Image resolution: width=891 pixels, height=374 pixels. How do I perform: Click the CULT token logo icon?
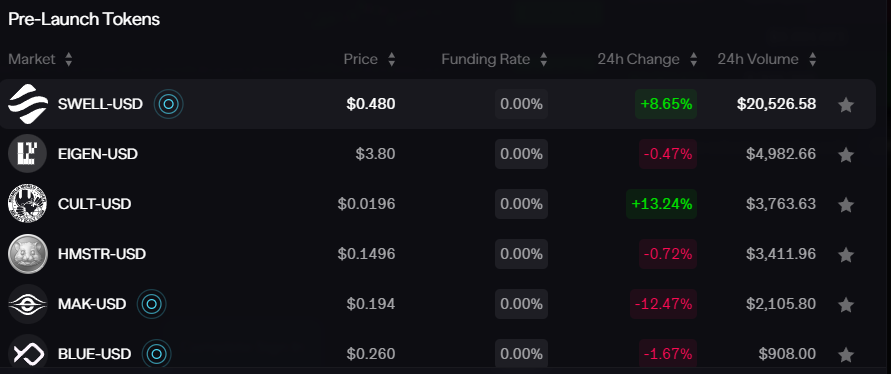point(27,203)
